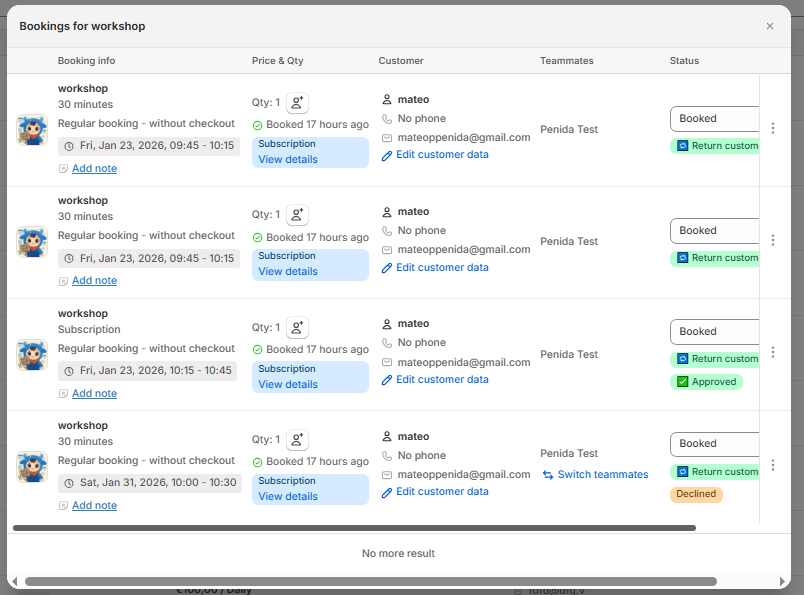804x595 pixels.
Task: Click Add note in Jan 31 booking row
Action: 94,506
